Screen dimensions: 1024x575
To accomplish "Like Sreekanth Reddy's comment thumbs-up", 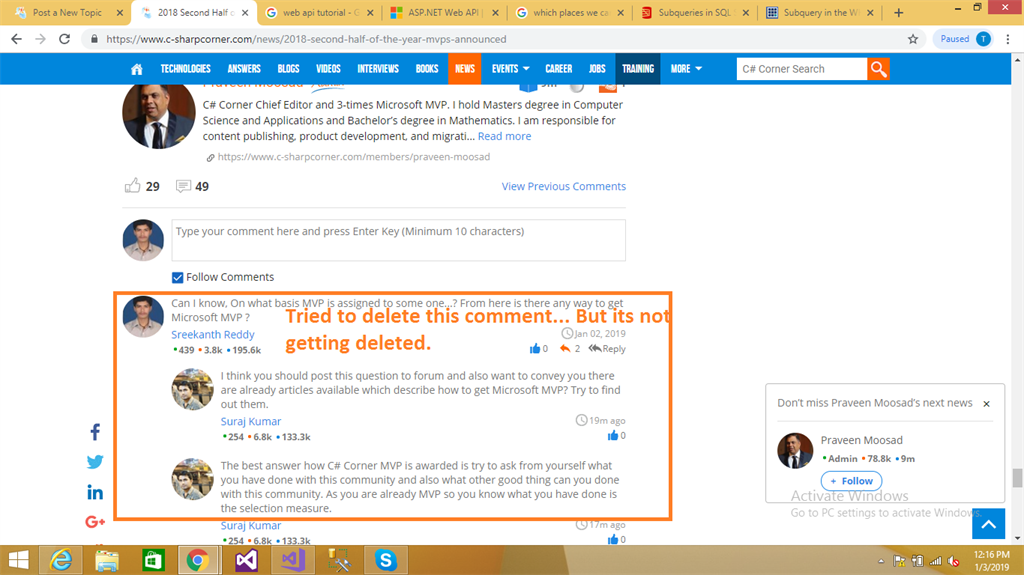I will [x=535, y=348].
